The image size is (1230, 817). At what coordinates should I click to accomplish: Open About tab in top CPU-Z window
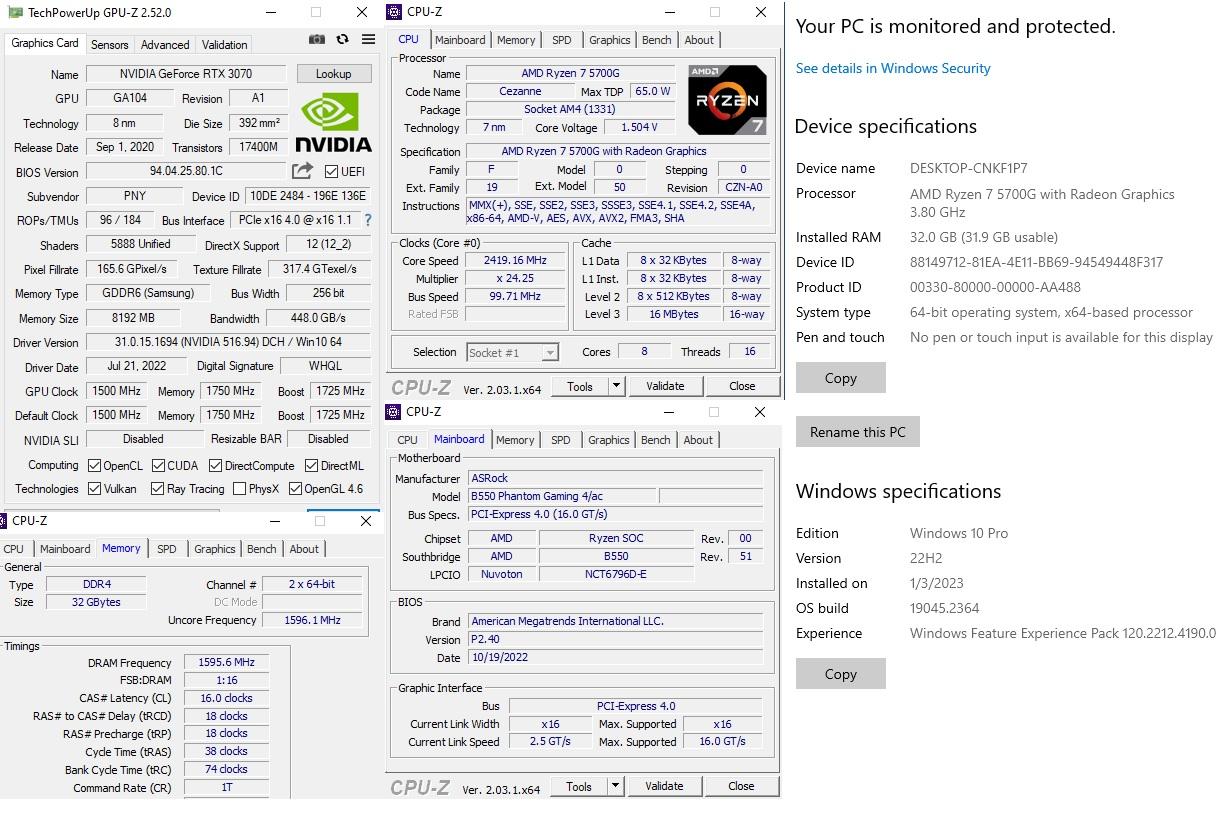[699, 40]
